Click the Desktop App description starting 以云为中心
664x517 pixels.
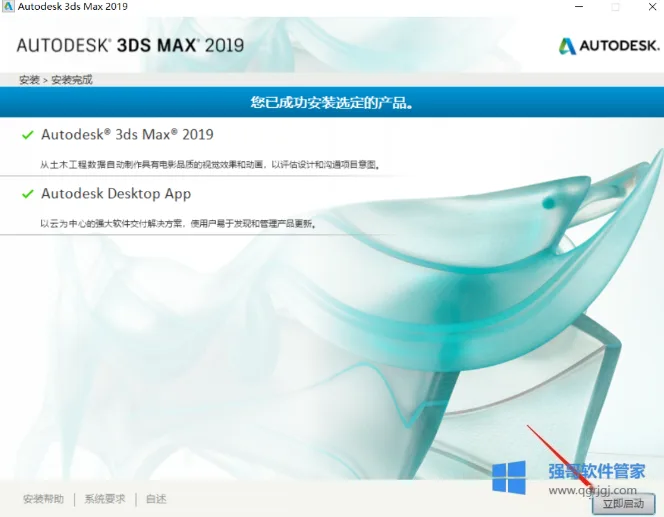[x=178, y=224]
